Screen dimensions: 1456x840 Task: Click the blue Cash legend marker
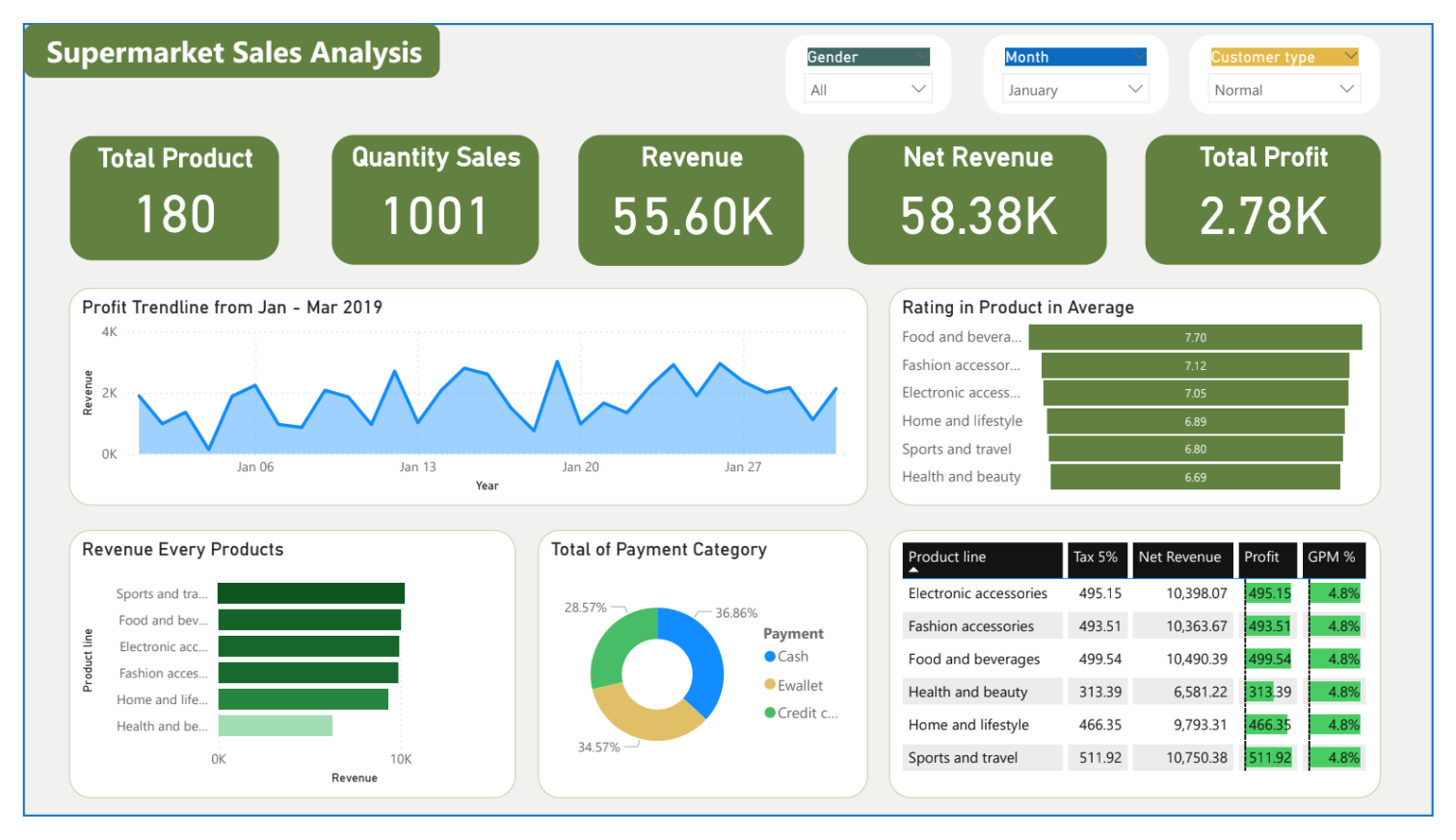[770, 657]
